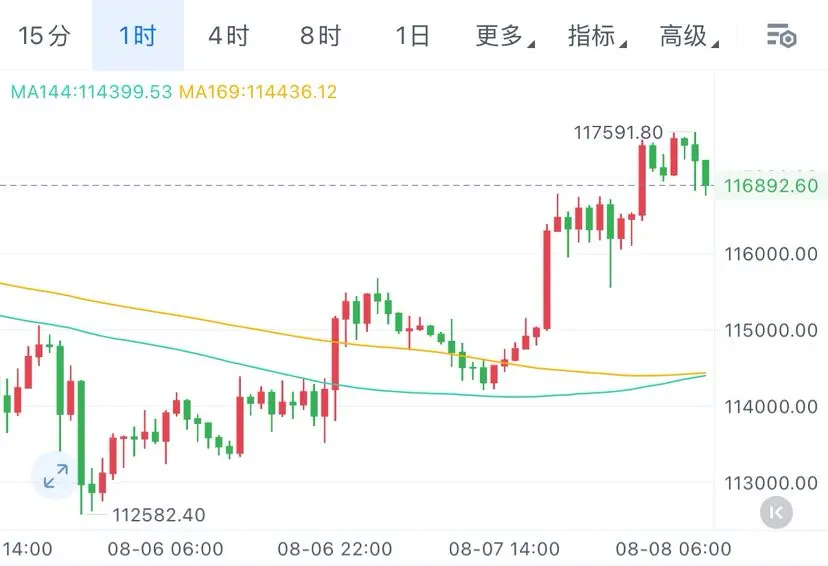Click the 116000.00 price axis label

tap(771, 254)
